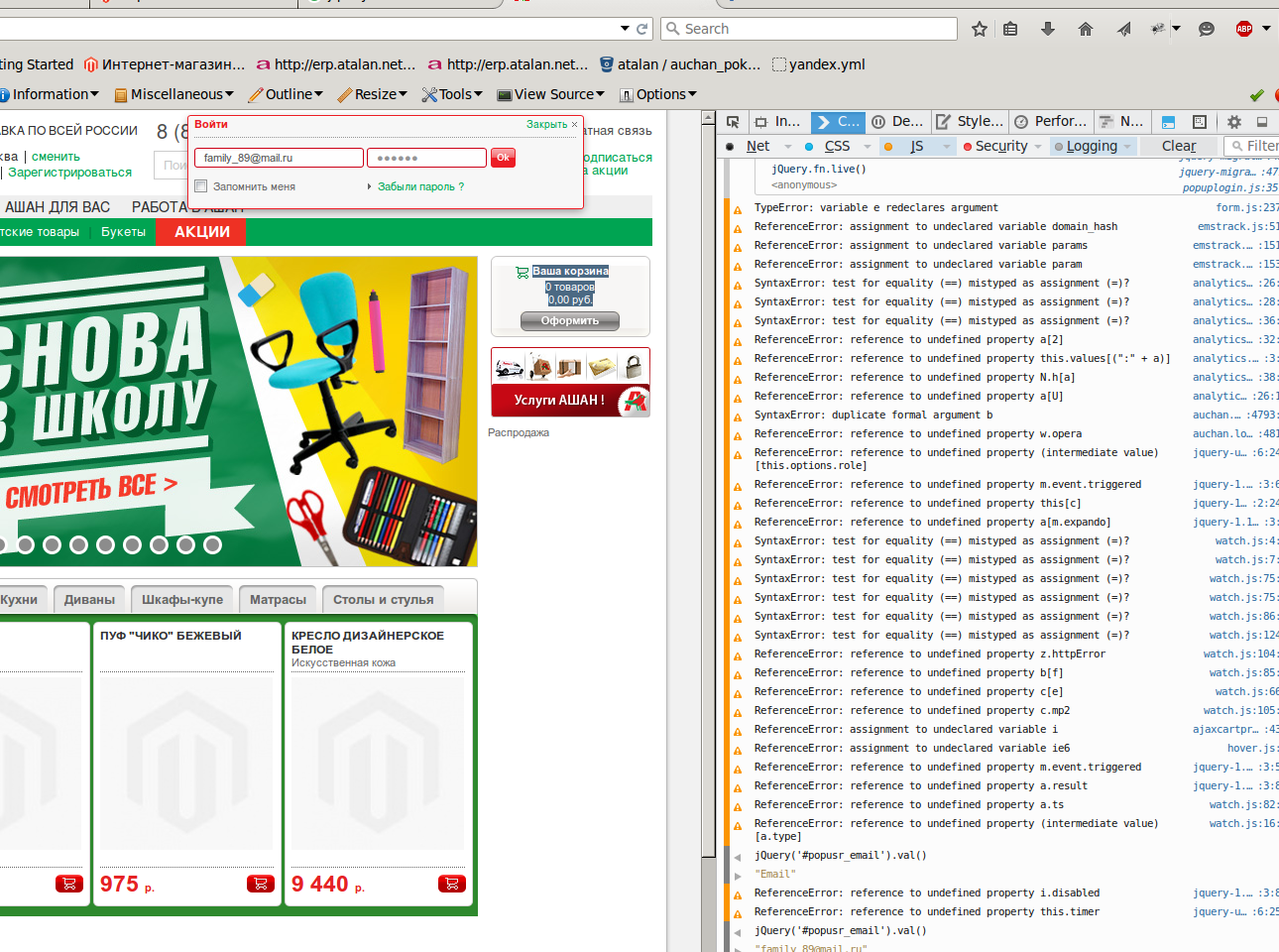Open the Miscellaneous toolbar menu
Viewport: 1279px width, 952px height.
(174, 94)
